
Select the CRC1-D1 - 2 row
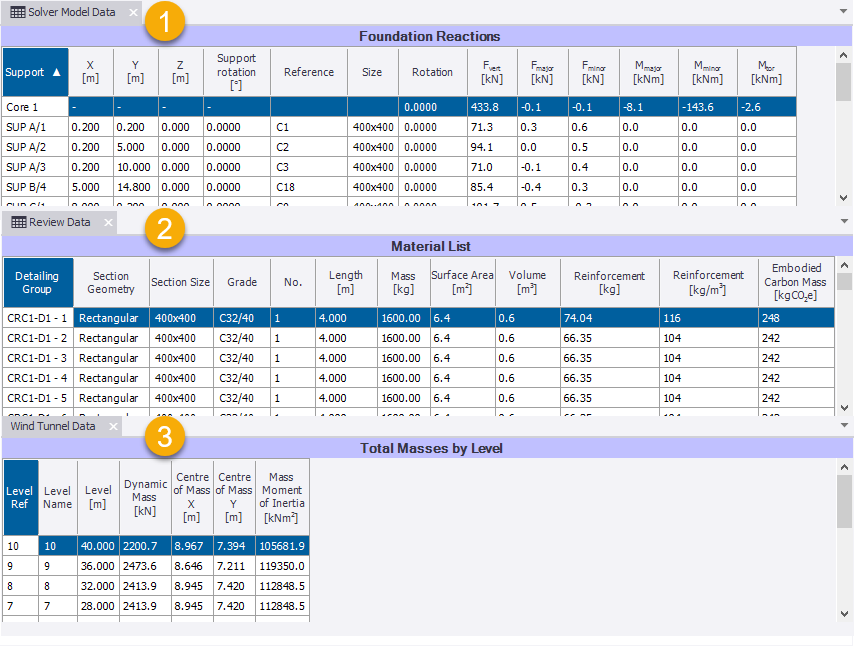[419, 338]
